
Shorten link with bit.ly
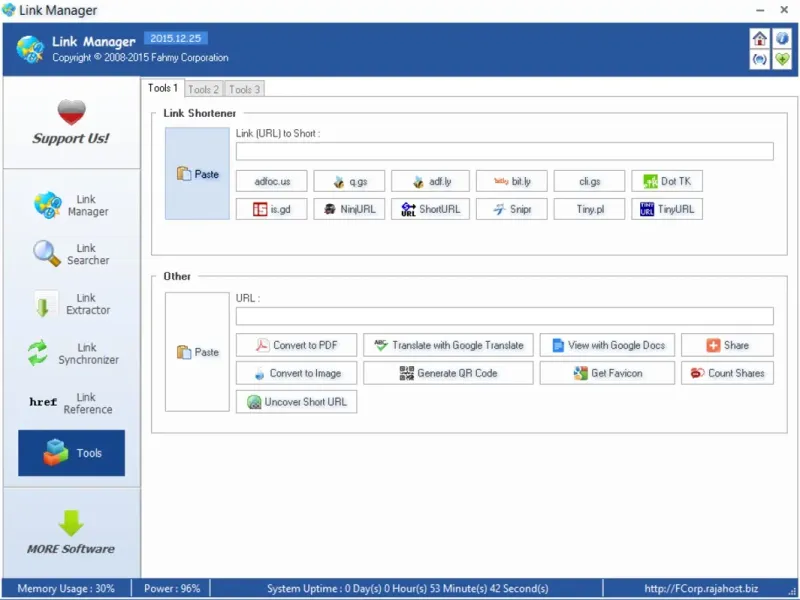click(x=512, y=181)
